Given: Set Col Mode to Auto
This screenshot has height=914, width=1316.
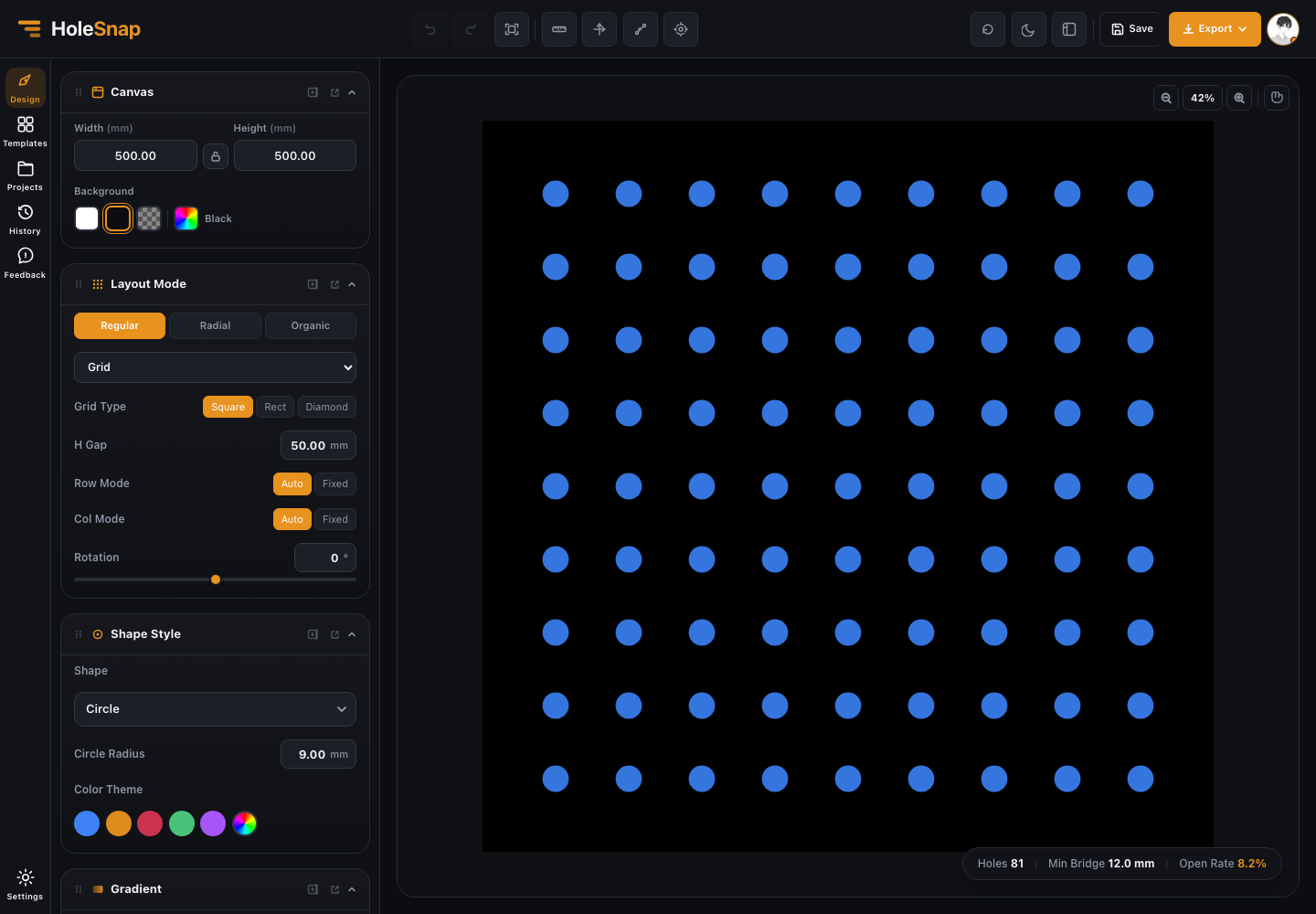Looking at the screenshot, I should tap(292, 519).
